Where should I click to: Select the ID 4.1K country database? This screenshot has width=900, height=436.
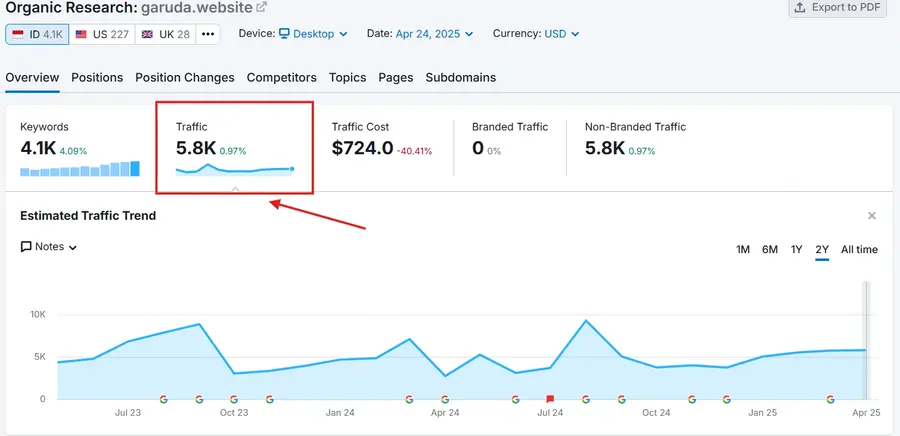pos(37,34)
